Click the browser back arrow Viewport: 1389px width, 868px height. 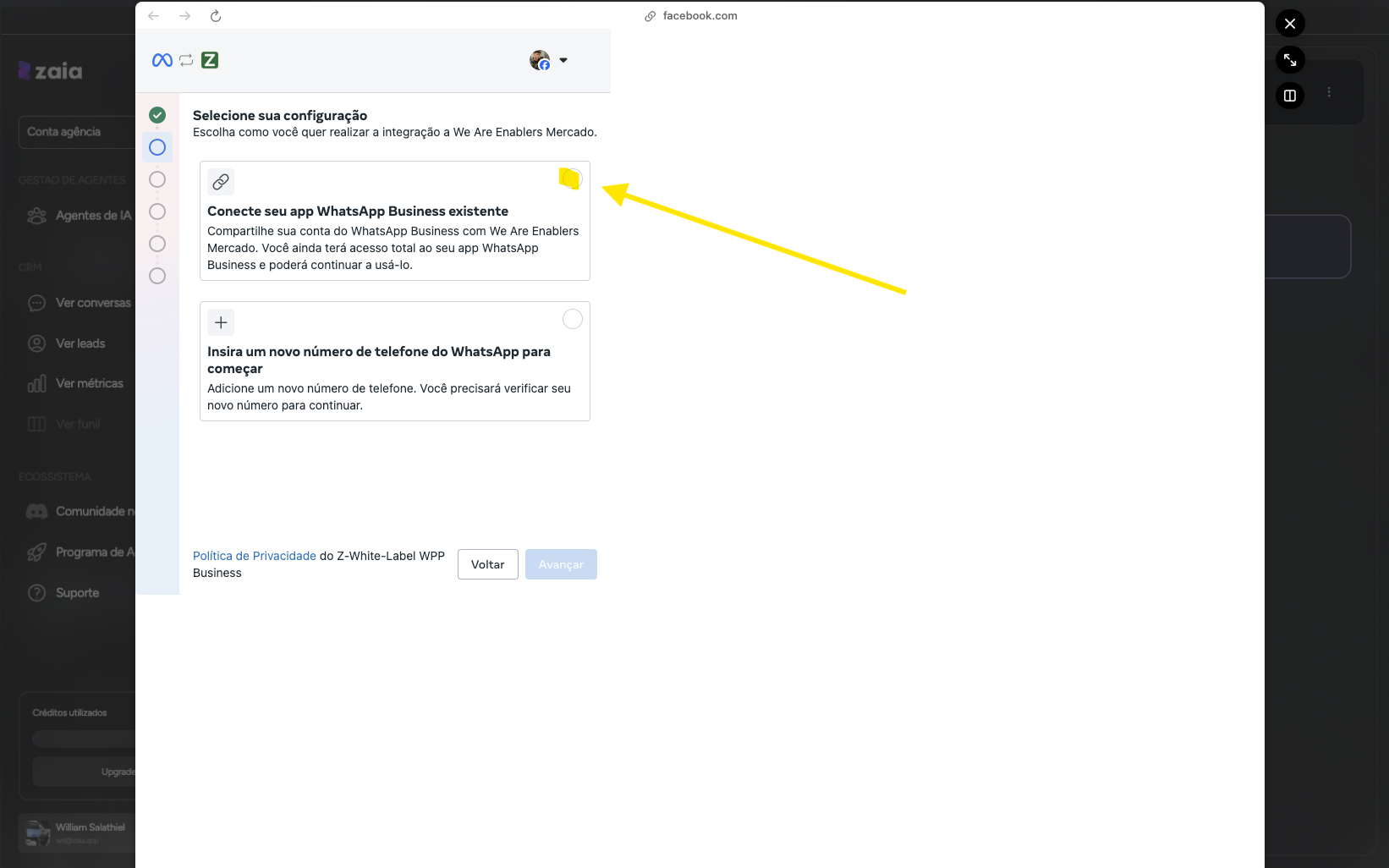coord(153,16)
